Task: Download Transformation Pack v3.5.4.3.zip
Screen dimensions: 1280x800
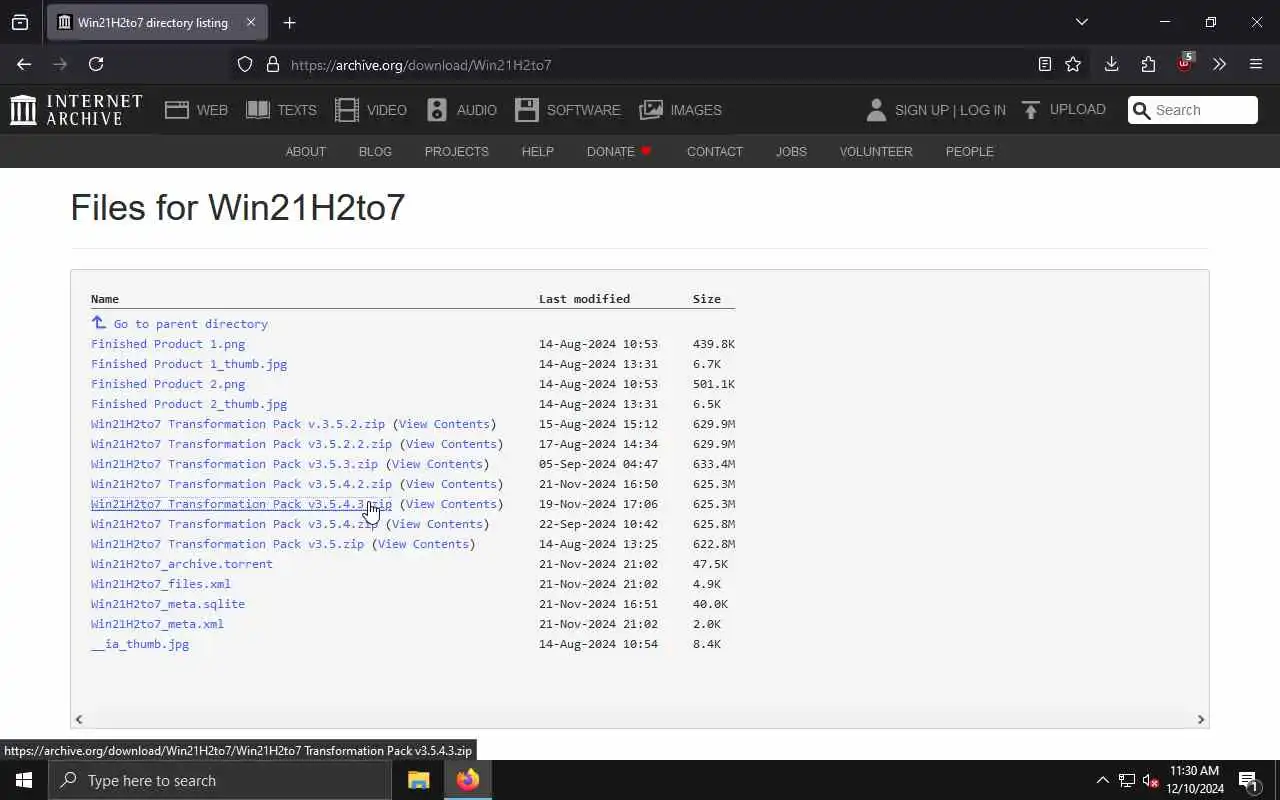Action: point(241,504)
